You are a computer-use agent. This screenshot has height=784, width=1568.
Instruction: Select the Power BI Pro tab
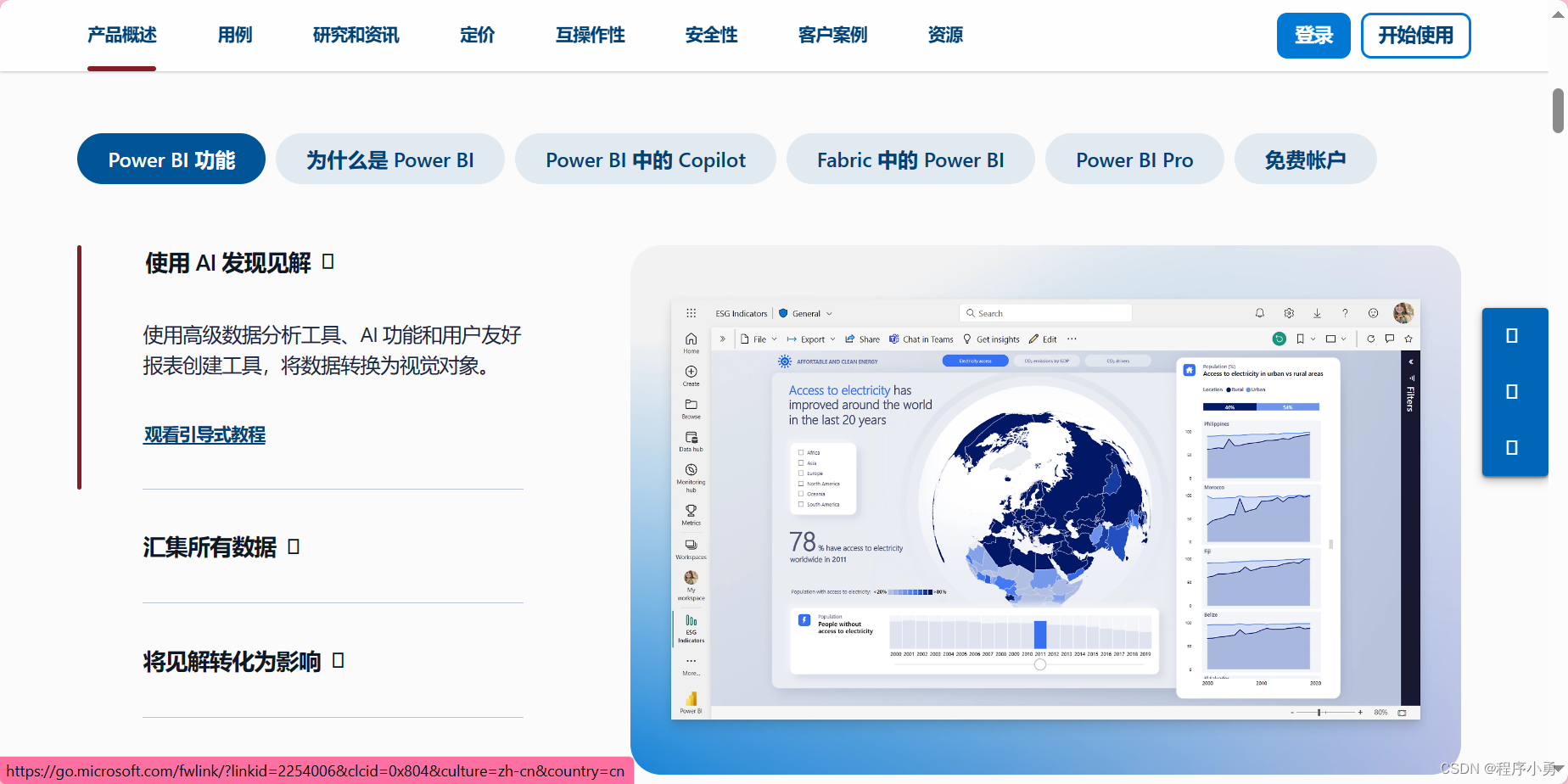pyautogui.click(x=1134, y=160)
